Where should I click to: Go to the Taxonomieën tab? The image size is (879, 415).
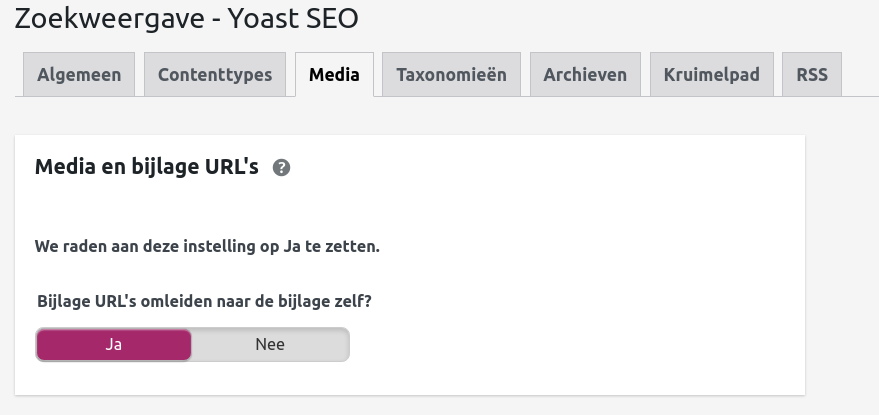[451, 75]
